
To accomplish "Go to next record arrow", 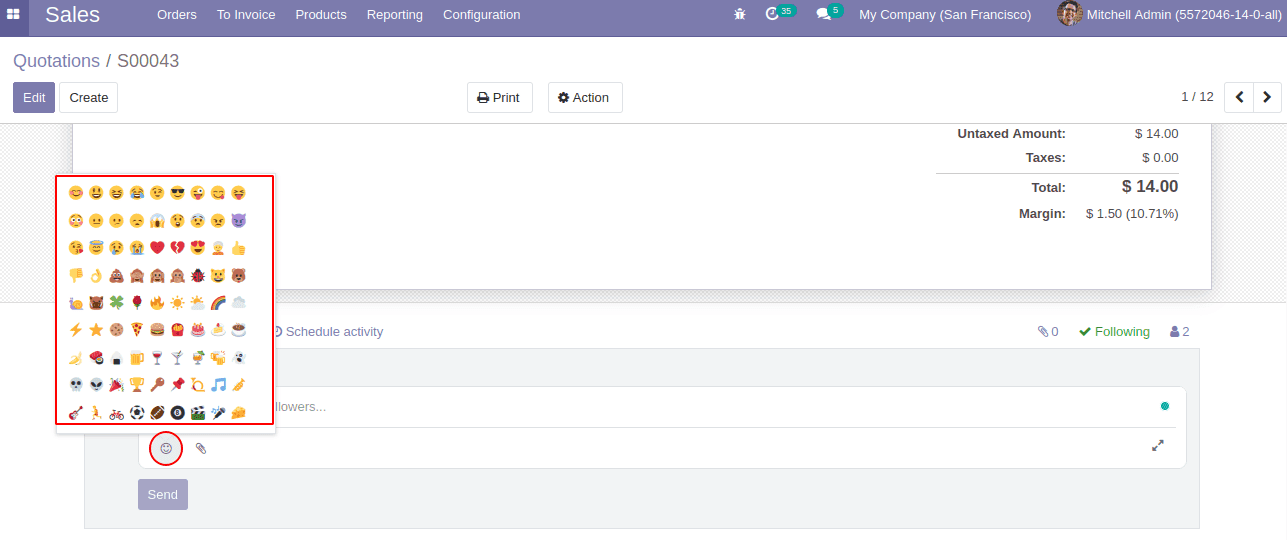I will point(1268,97).
